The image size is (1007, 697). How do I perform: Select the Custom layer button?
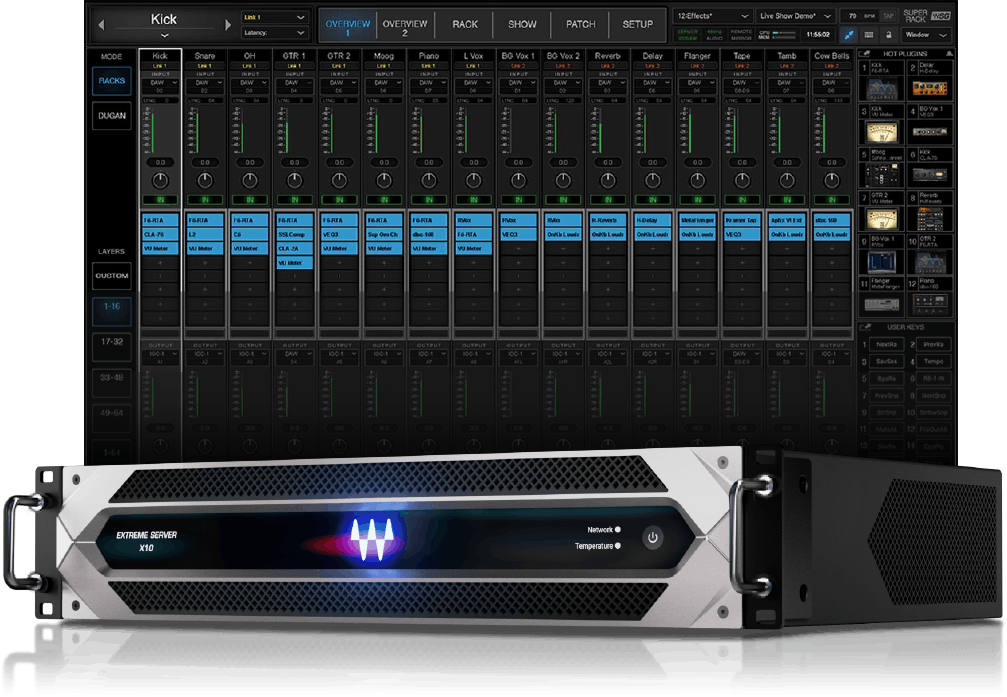tap(112, 276)
